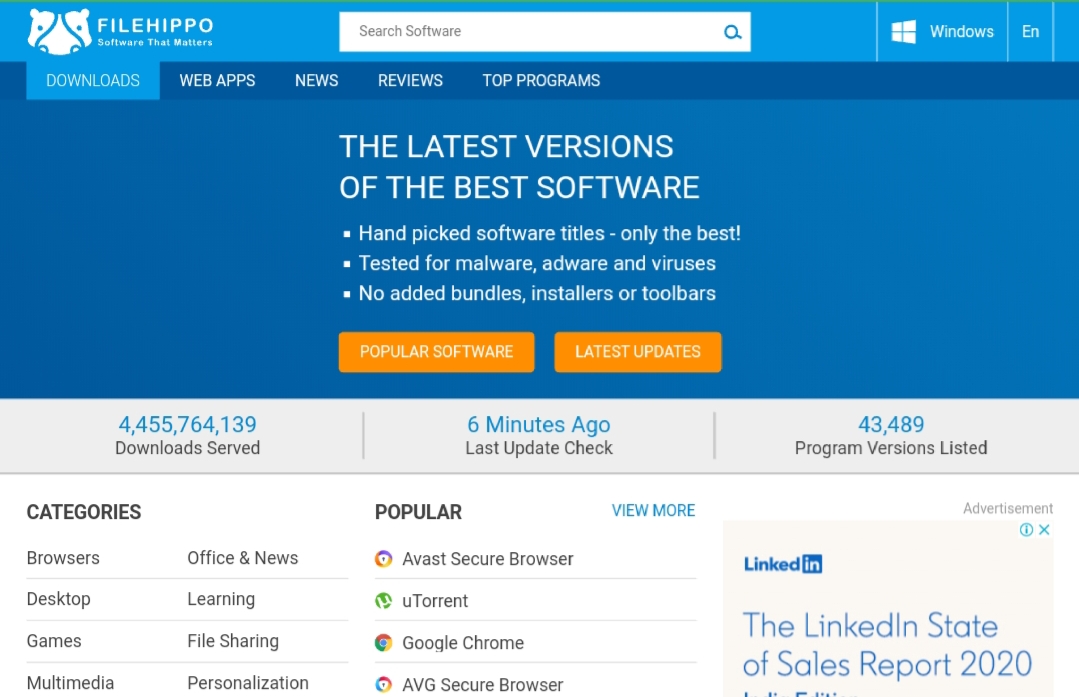Open Avast Secure Browser link

pos(488,559)
